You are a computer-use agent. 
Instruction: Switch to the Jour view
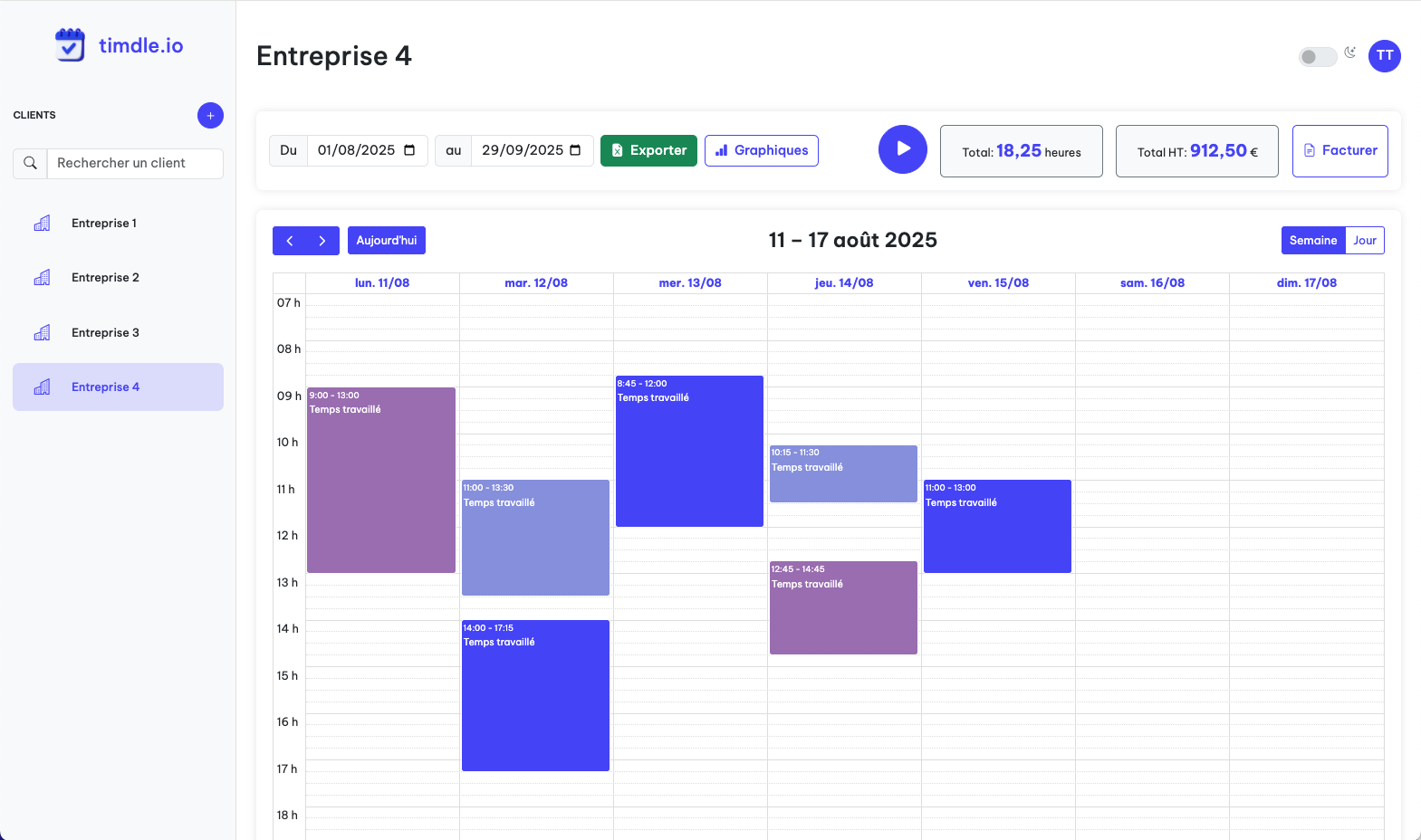pyautogui.click(x=1364, y=241)
